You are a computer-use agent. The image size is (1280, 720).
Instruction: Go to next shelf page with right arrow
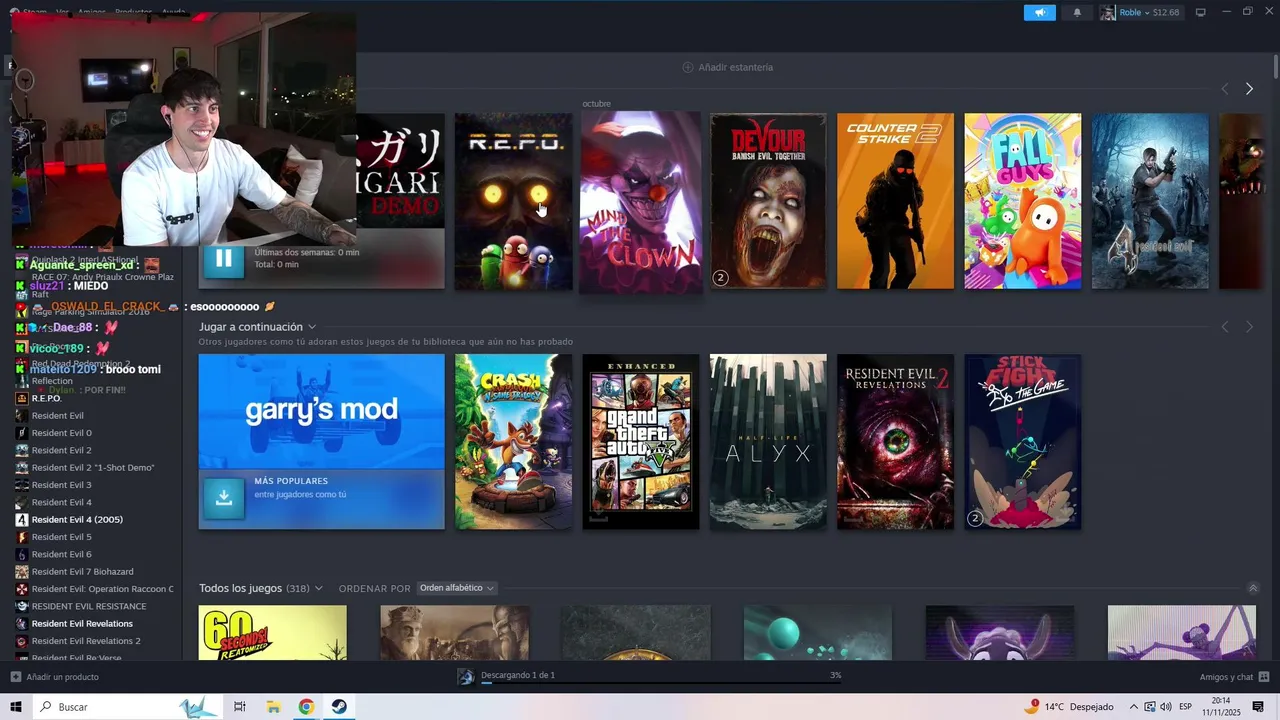[1249, 89]
